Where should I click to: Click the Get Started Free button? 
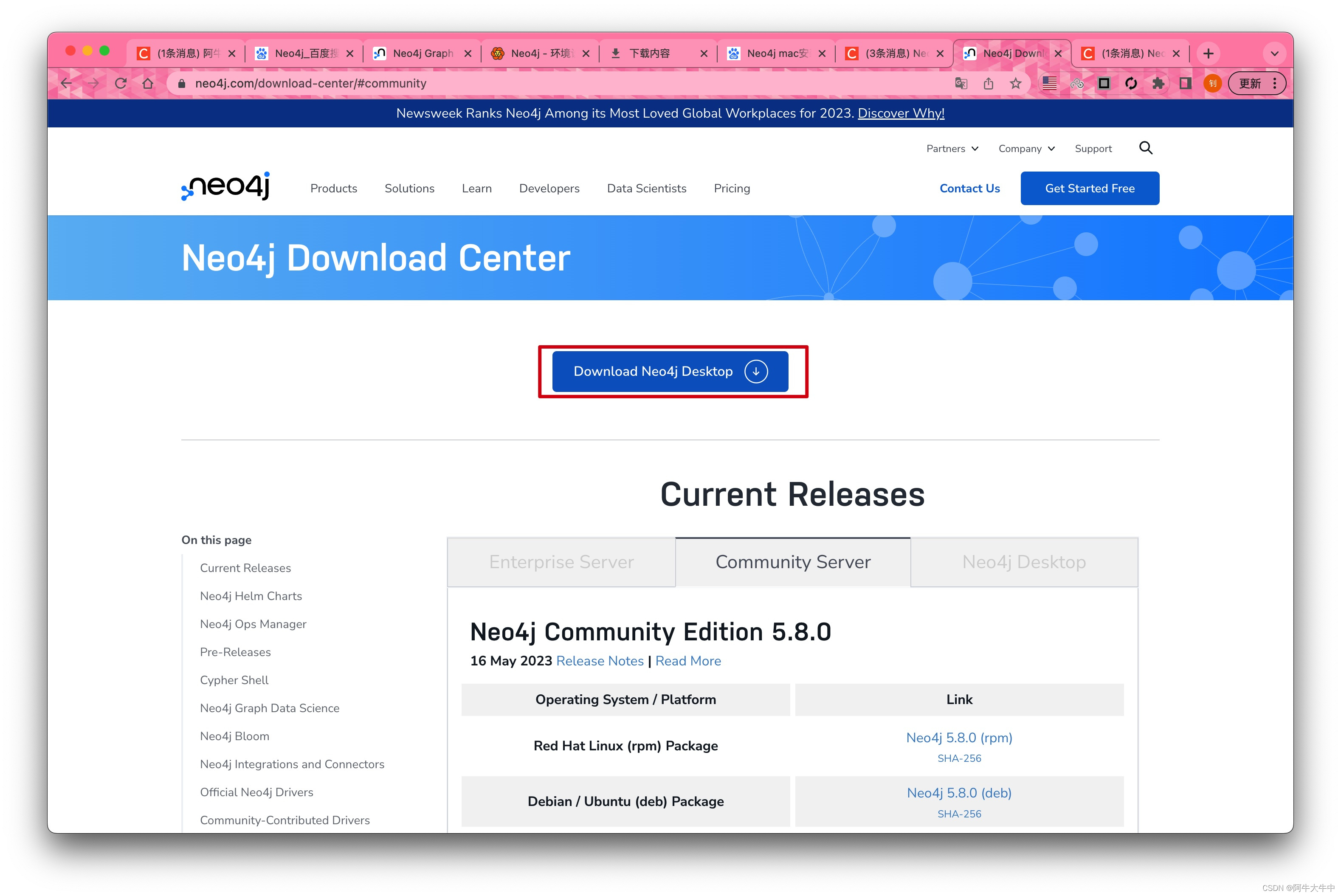tap(1090, 188)
